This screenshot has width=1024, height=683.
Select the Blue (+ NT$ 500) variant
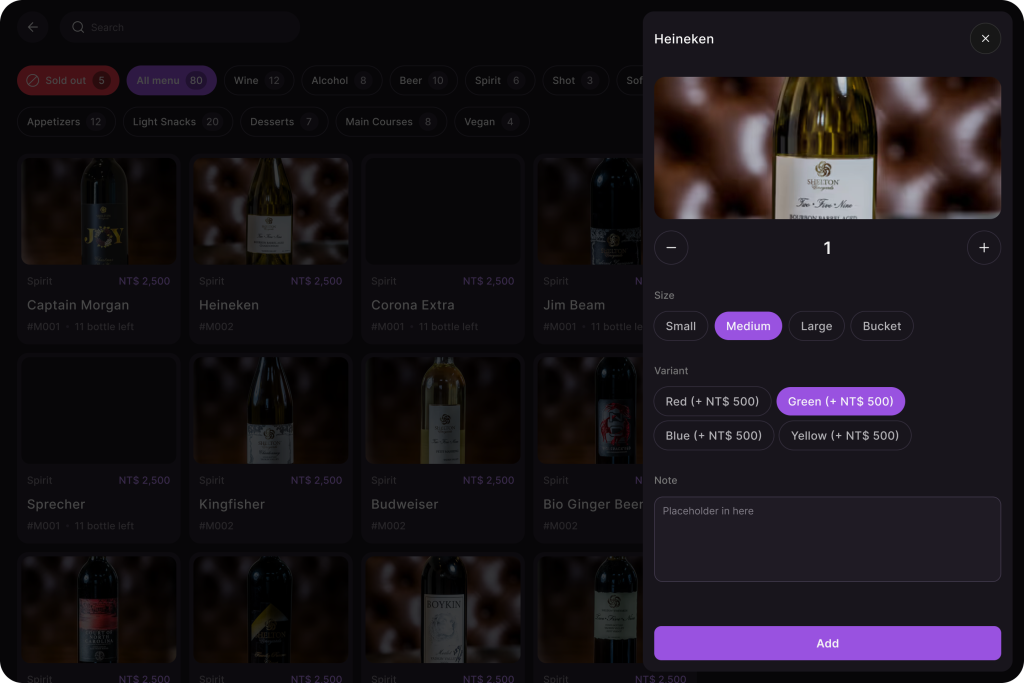pyautogui.click(x=714, y=436)
